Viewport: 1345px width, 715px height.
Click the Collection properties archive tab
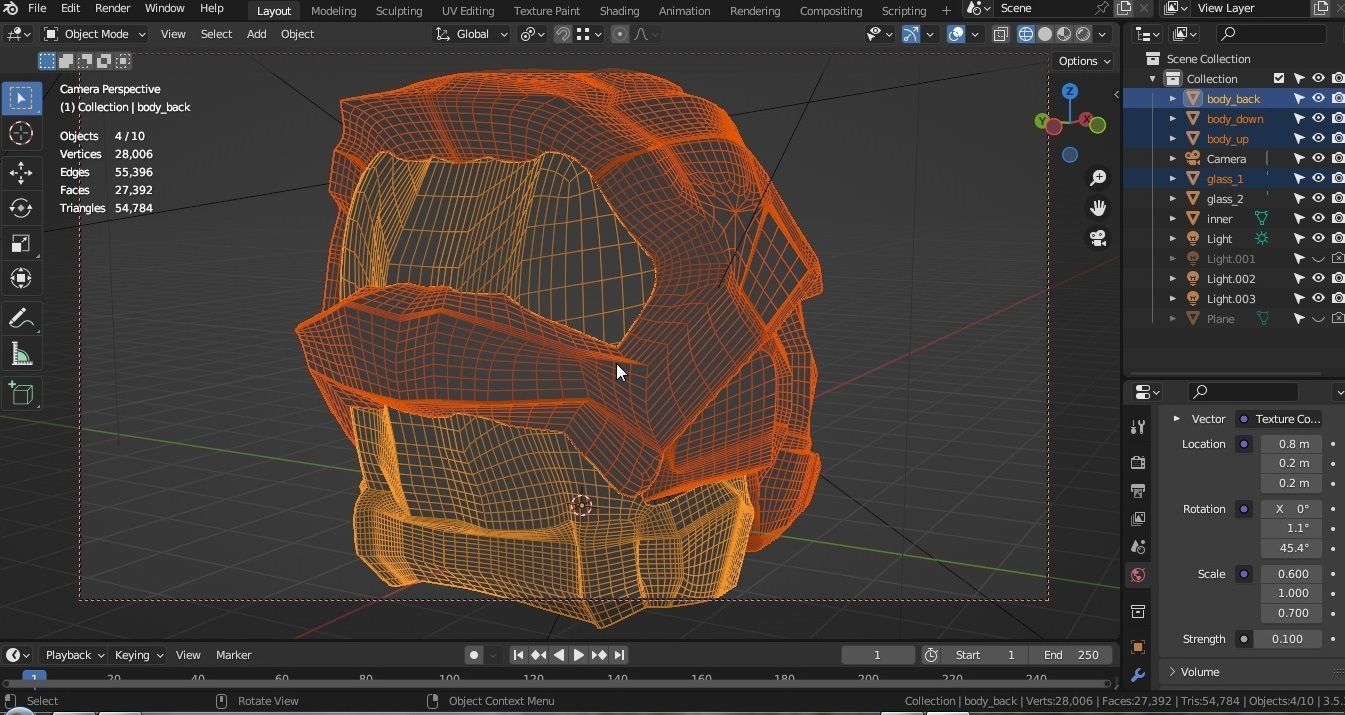point(1137,611)
